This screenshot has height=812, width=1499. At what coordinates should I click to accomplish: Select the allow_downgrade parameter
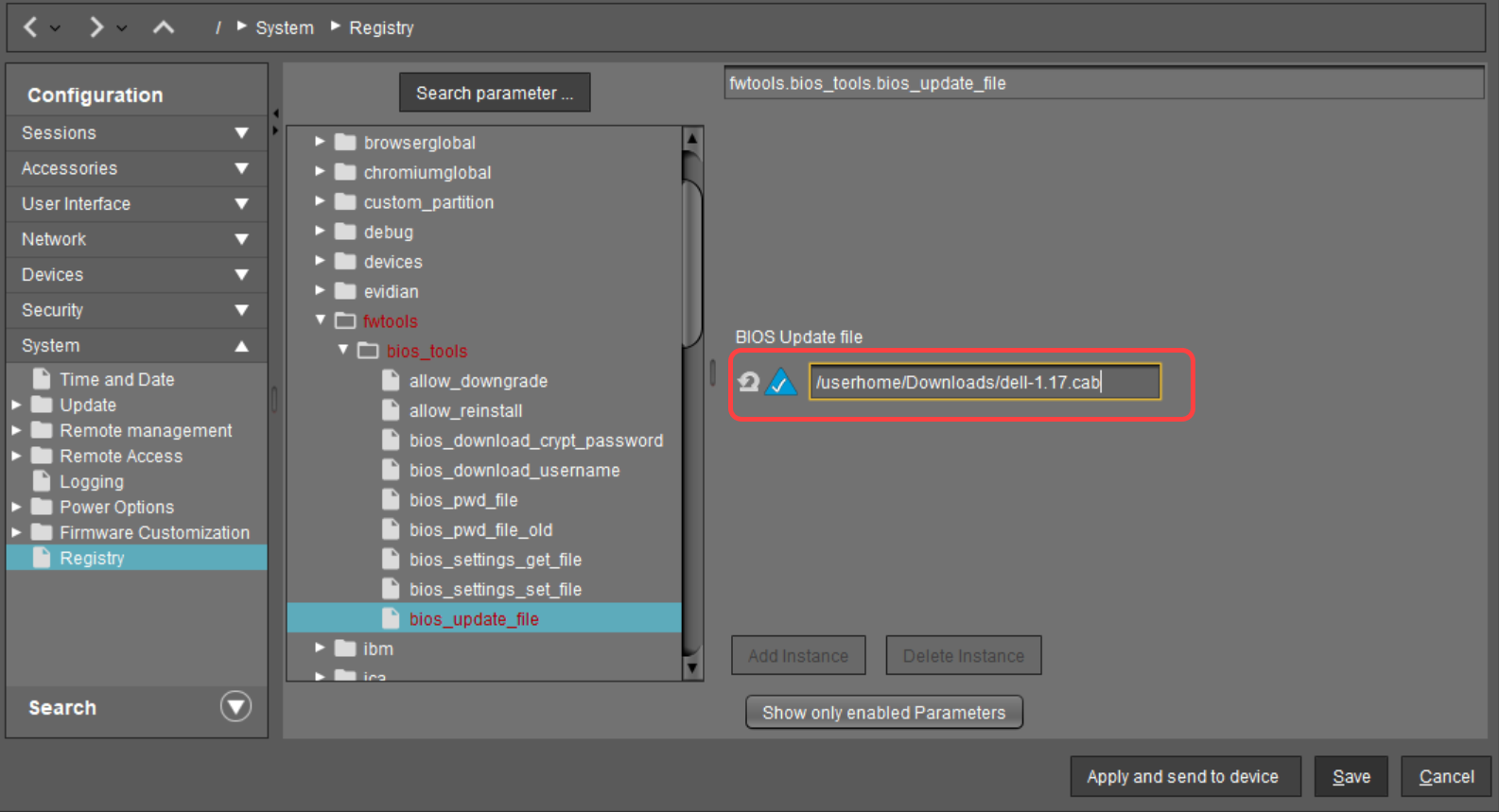tap(478, 381)
